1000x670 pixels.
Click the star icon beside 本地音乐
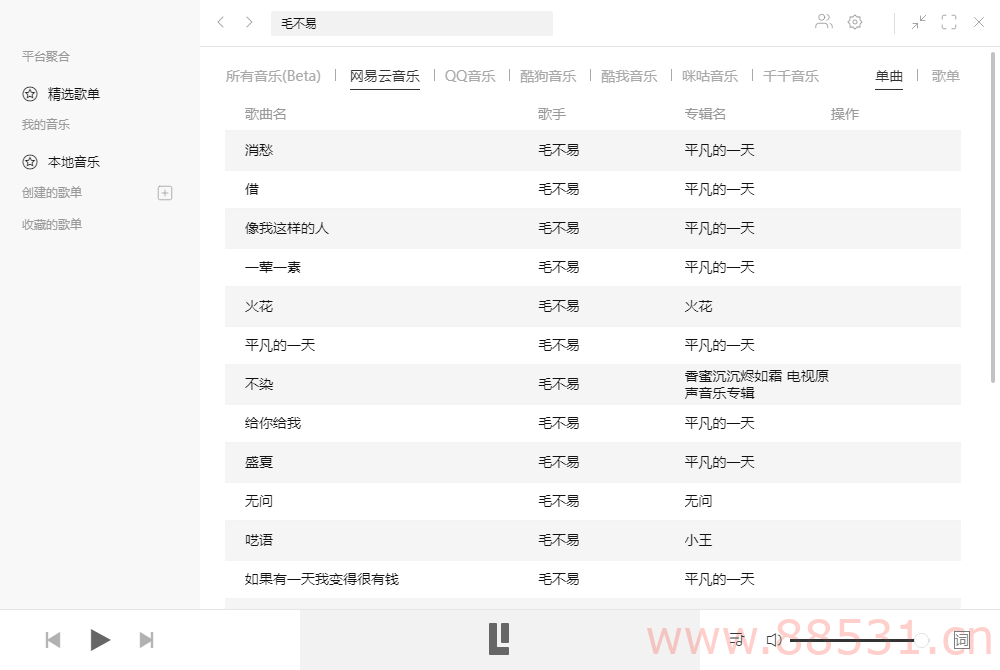(x=30, y=162)
